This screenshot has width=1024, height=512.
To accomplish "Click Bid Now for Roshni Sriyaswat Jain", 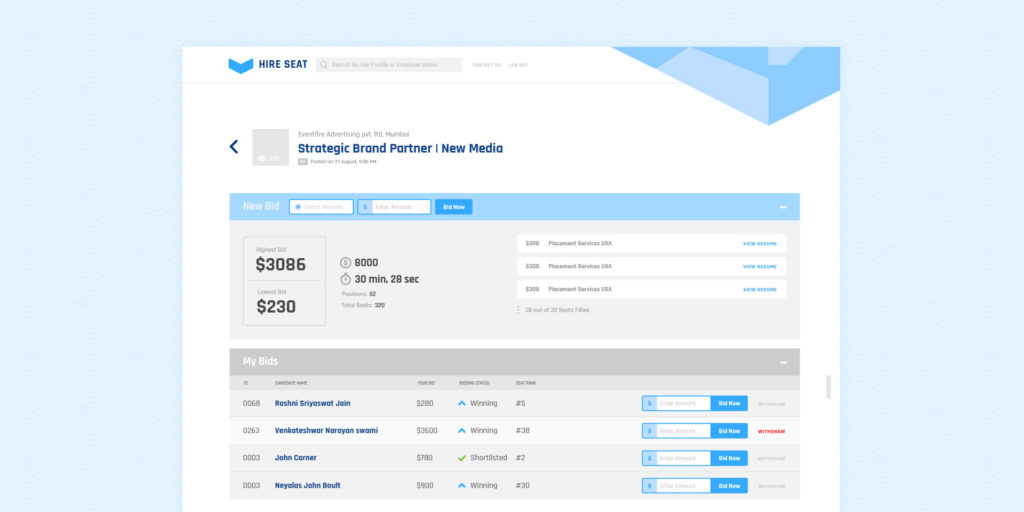I will 729,404.
